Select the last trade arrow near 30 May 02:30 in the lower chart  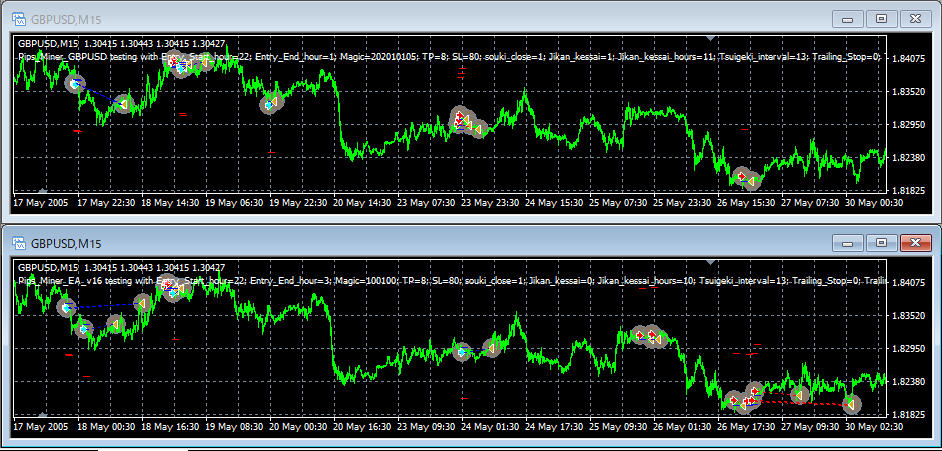[x=851, y=404]
